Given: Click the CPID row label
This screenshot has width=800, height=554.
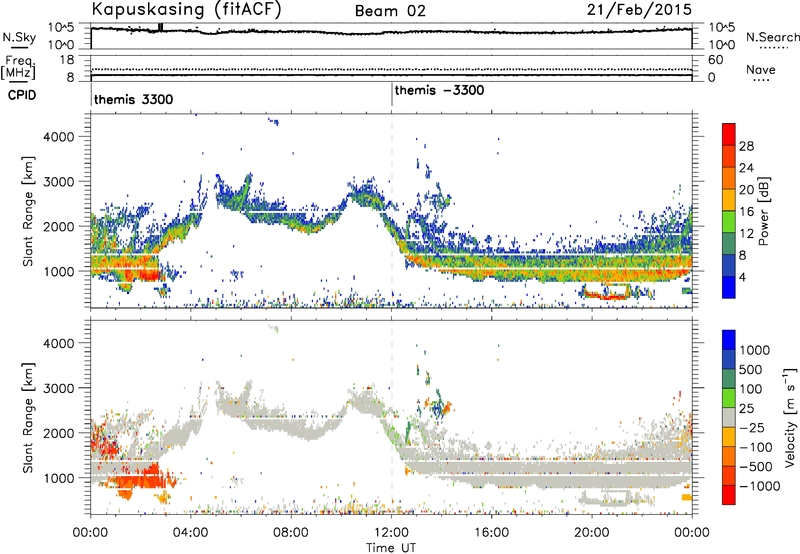Looking at the screenshot, I should point(22,95).
